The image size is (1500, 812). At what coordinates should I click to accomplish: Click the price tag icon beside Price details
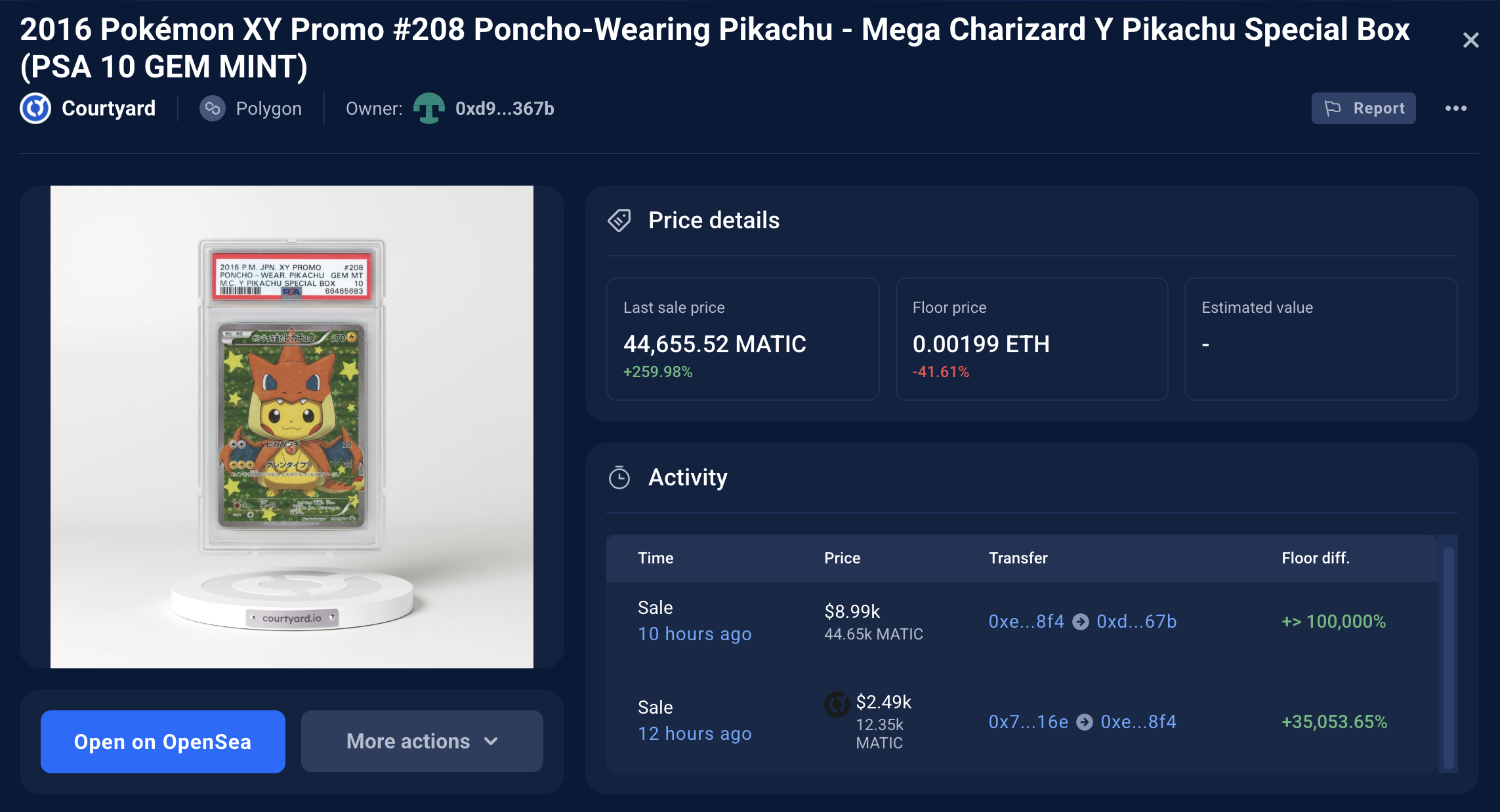click(619, 220)
